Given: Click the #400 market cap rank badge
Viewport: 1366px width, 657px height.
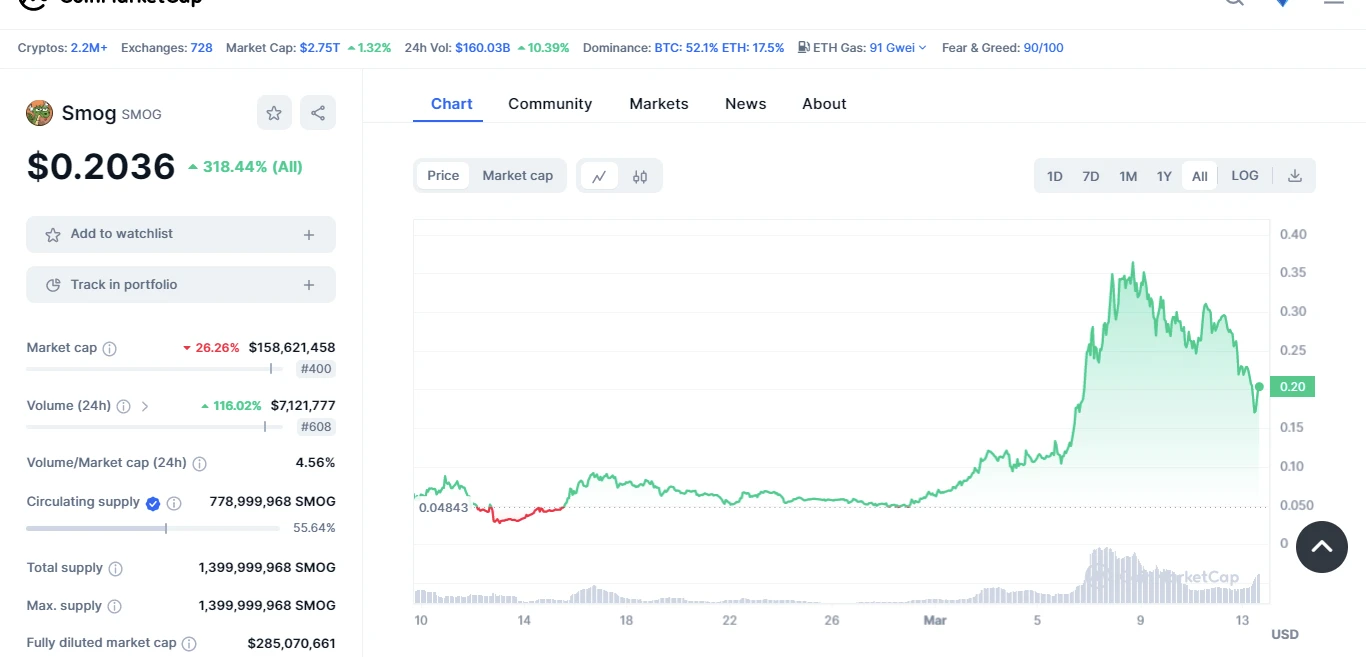Looking at the screenshot, I should click(316, 369).
